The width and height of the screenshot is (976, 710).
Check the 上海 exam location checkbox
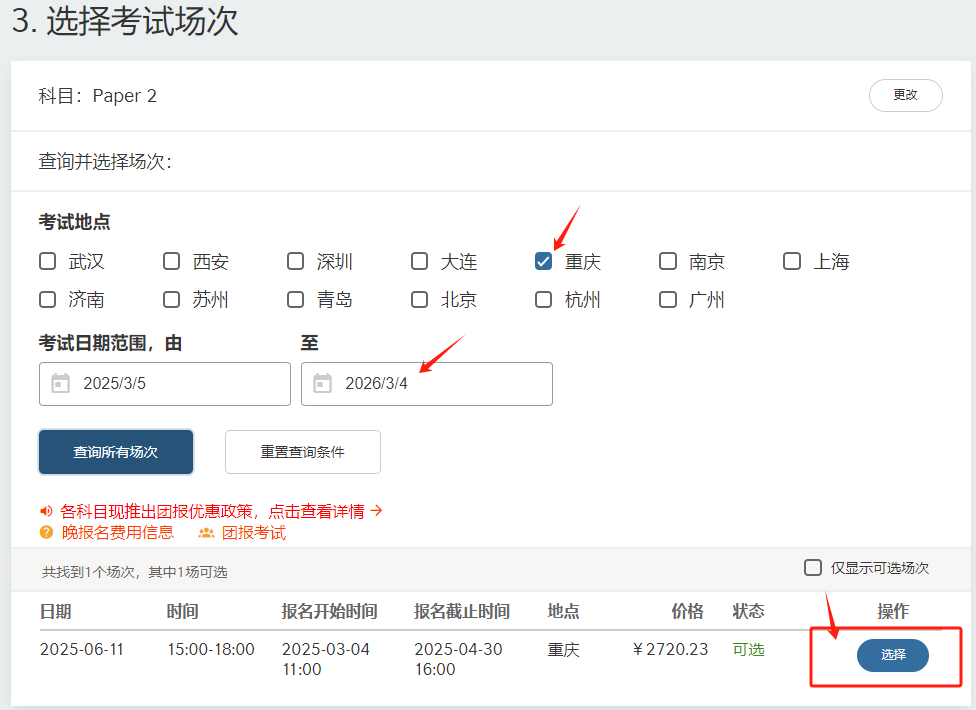(791, 261)
